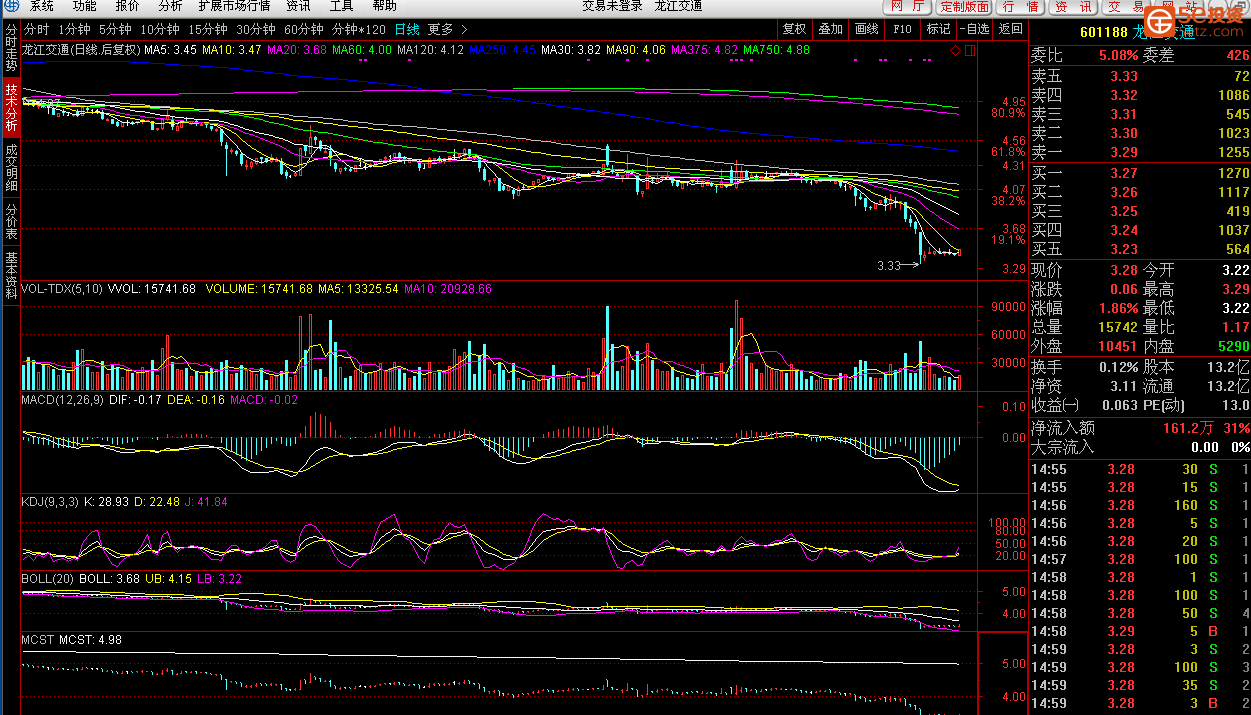Open the 基本资料 sidebar tab
Image resolution: width=1251 pixels, height=715 pixels.
pyautogui.click(x=11, y=276)
